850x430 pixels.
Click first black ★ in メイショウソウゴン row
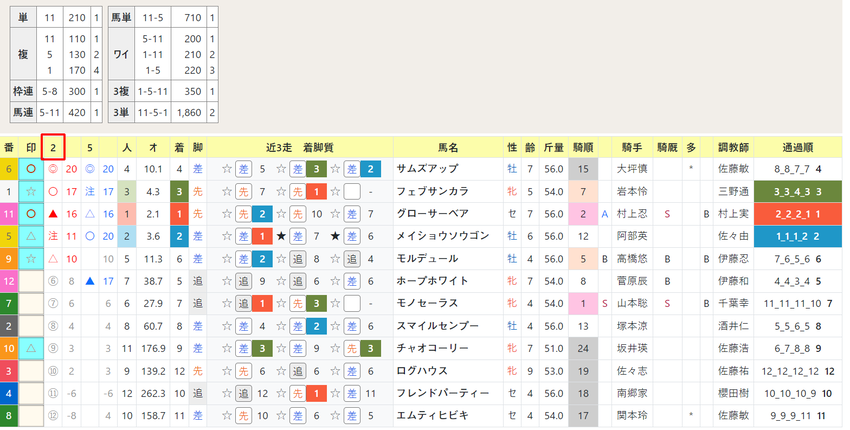tap(281, 236)
